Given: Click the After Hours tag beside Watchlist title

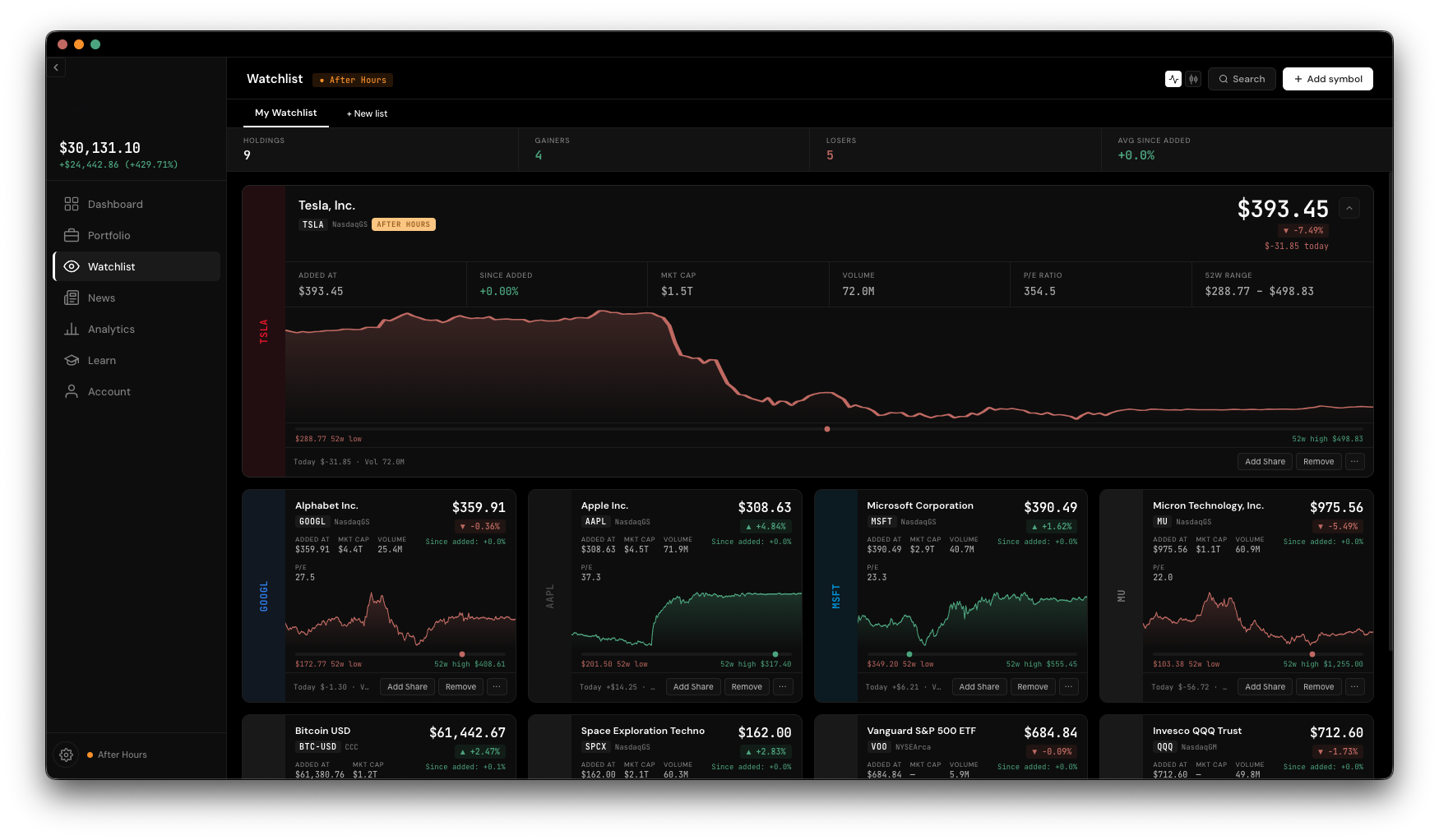Looking at the screenshot, I should coord(353,80).
